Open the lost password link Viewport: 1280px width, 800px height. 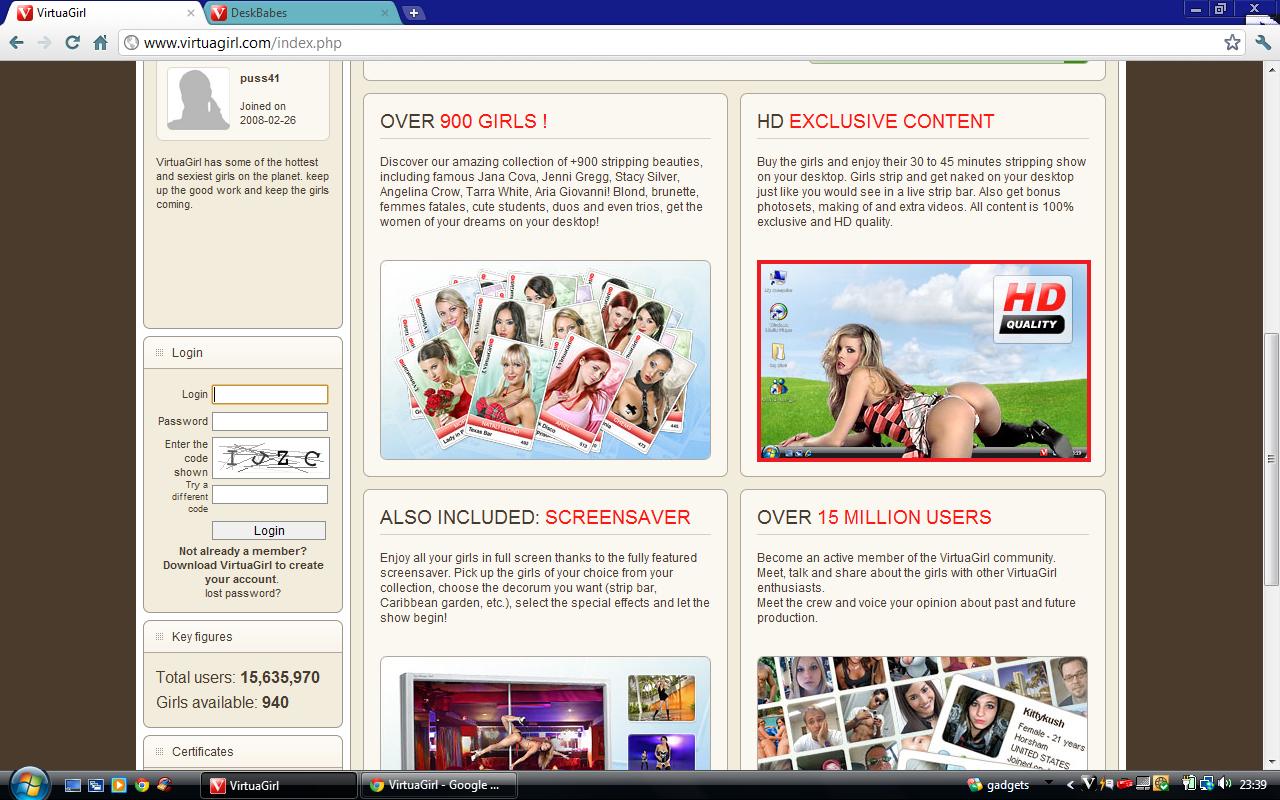tap(243, 593)
